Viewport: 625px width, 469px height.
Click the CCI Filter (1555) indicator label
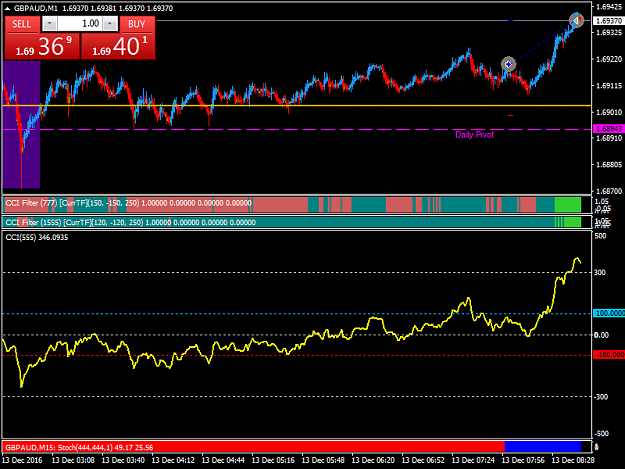coord(130,222)
